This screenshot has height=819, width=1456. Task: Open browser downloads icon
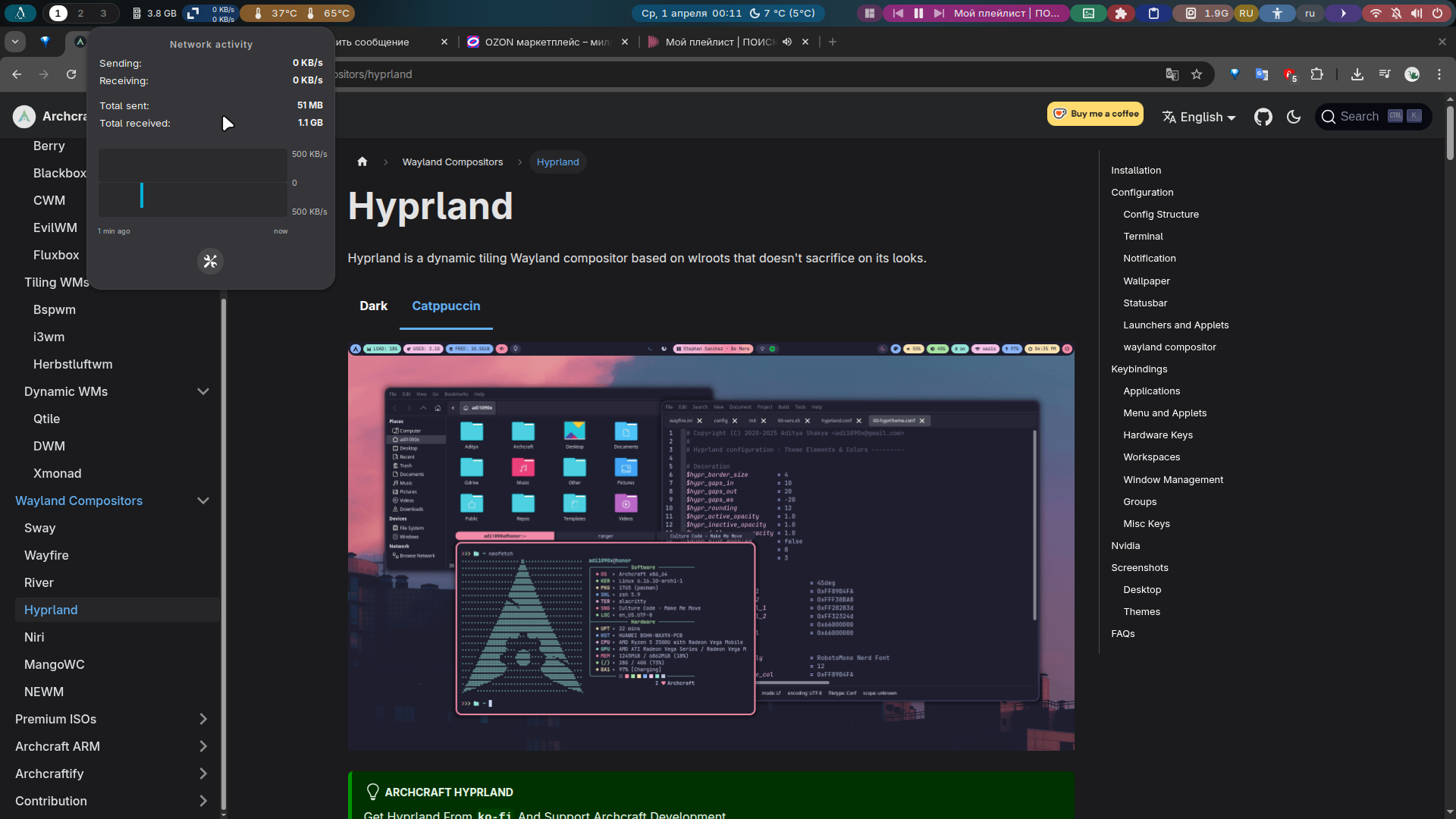[x=1357, y=74]
